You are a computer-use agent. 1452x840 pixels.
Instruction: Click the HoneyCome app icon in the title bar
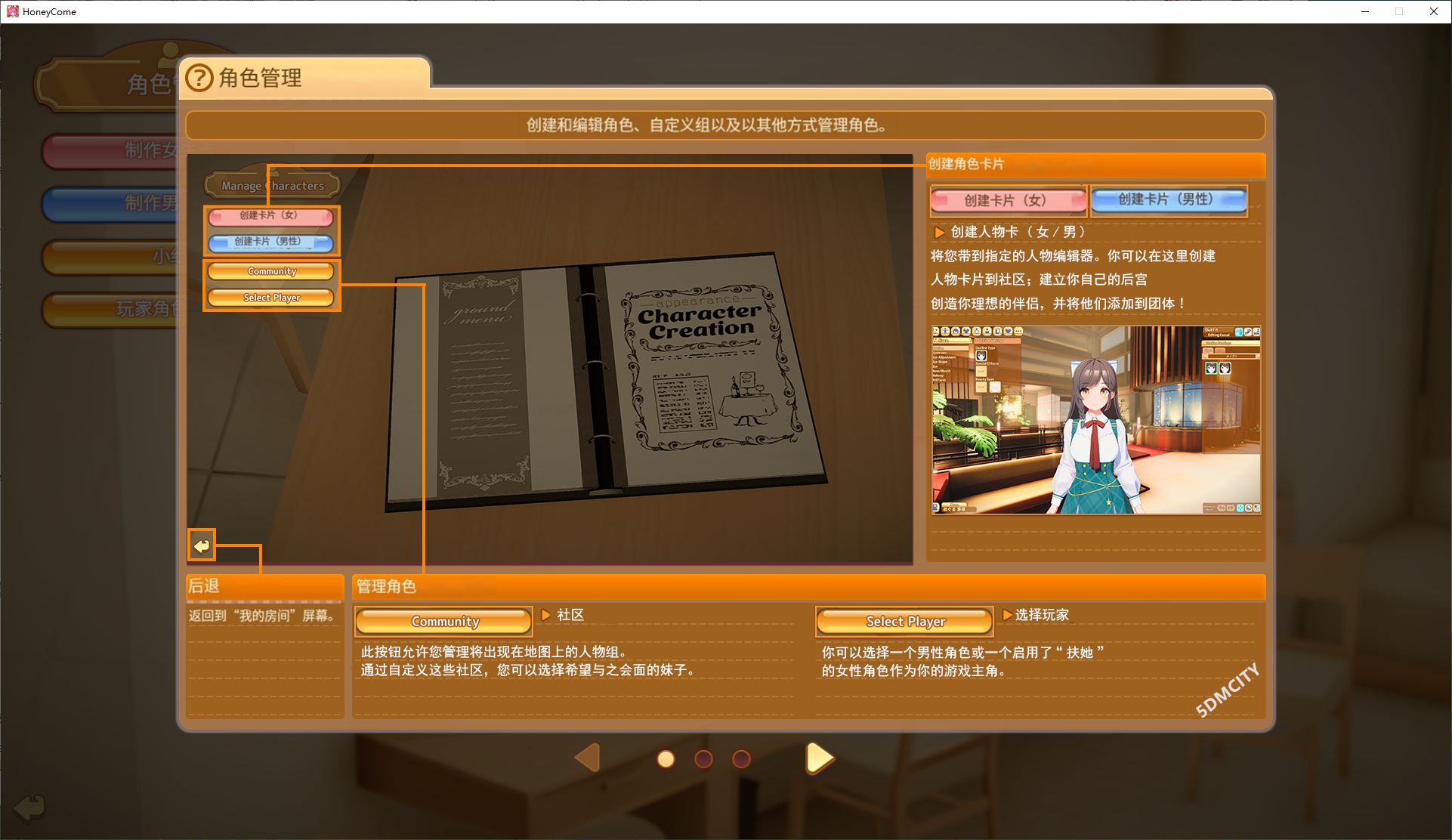(x=13, y=11)
